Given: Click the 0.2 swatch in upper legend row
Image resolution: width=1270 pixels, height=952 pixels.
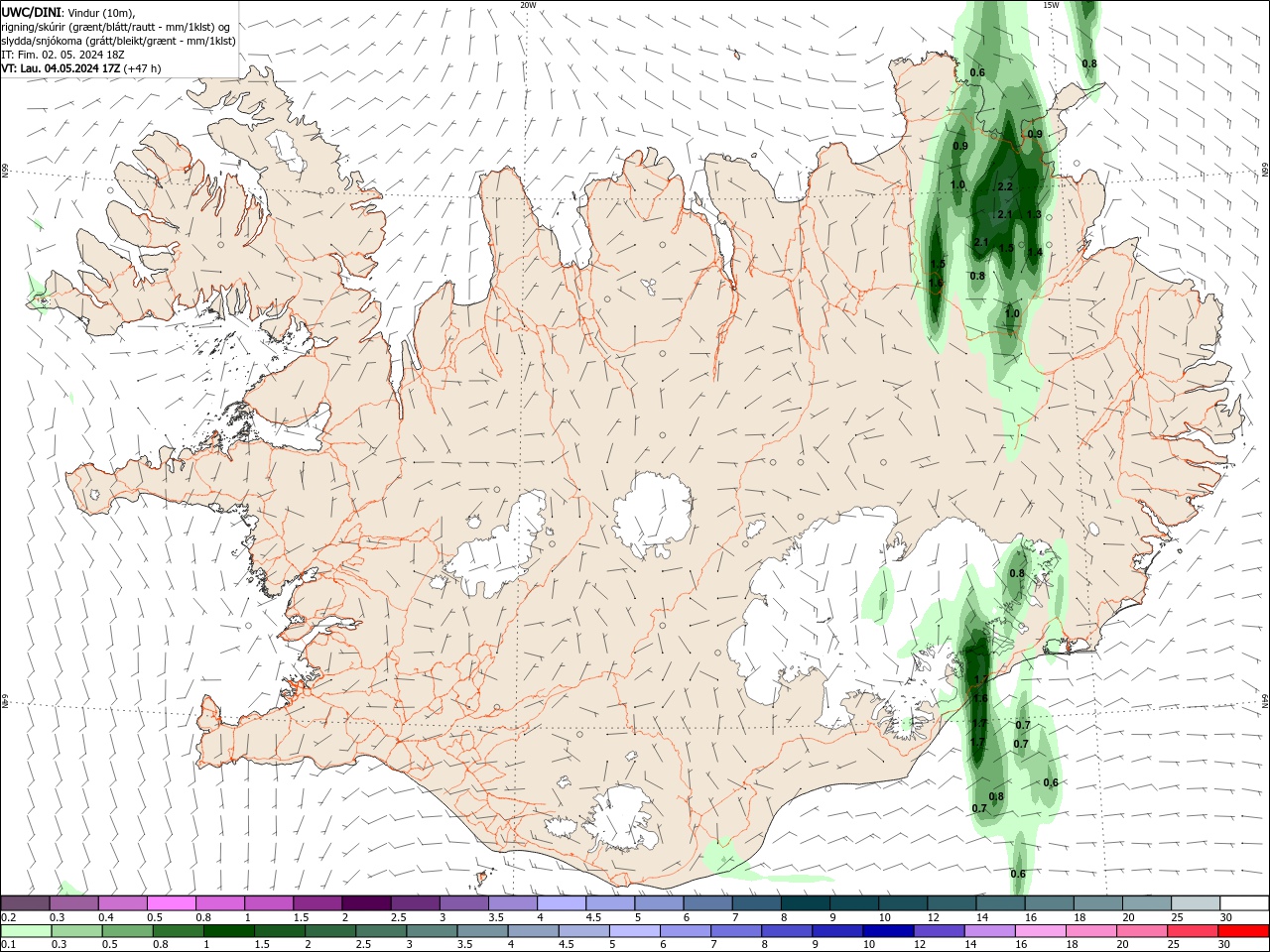Looking at the screenshot, I should [x=26, y=903].
